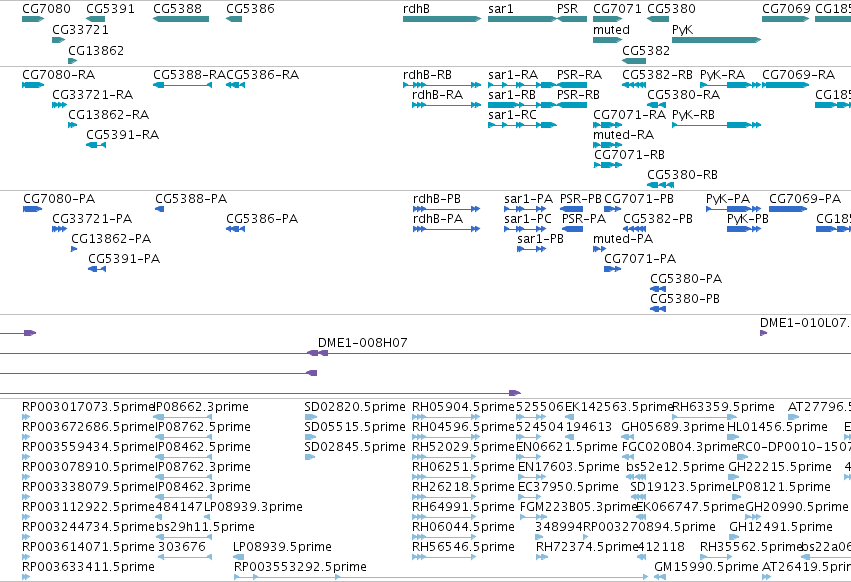The height and width of the screenshot is (582, 851).
Task: Select protein rdhB-PB
Action: [x=437, y=199]
